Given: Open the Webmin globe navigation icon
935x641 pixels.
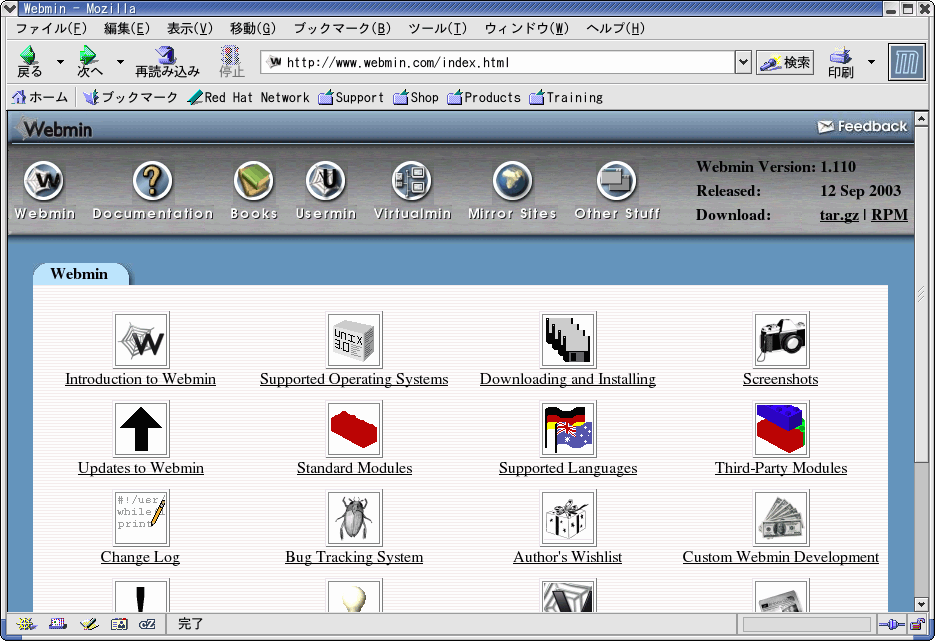Looking at the screenshot, I should click(44, 181).
